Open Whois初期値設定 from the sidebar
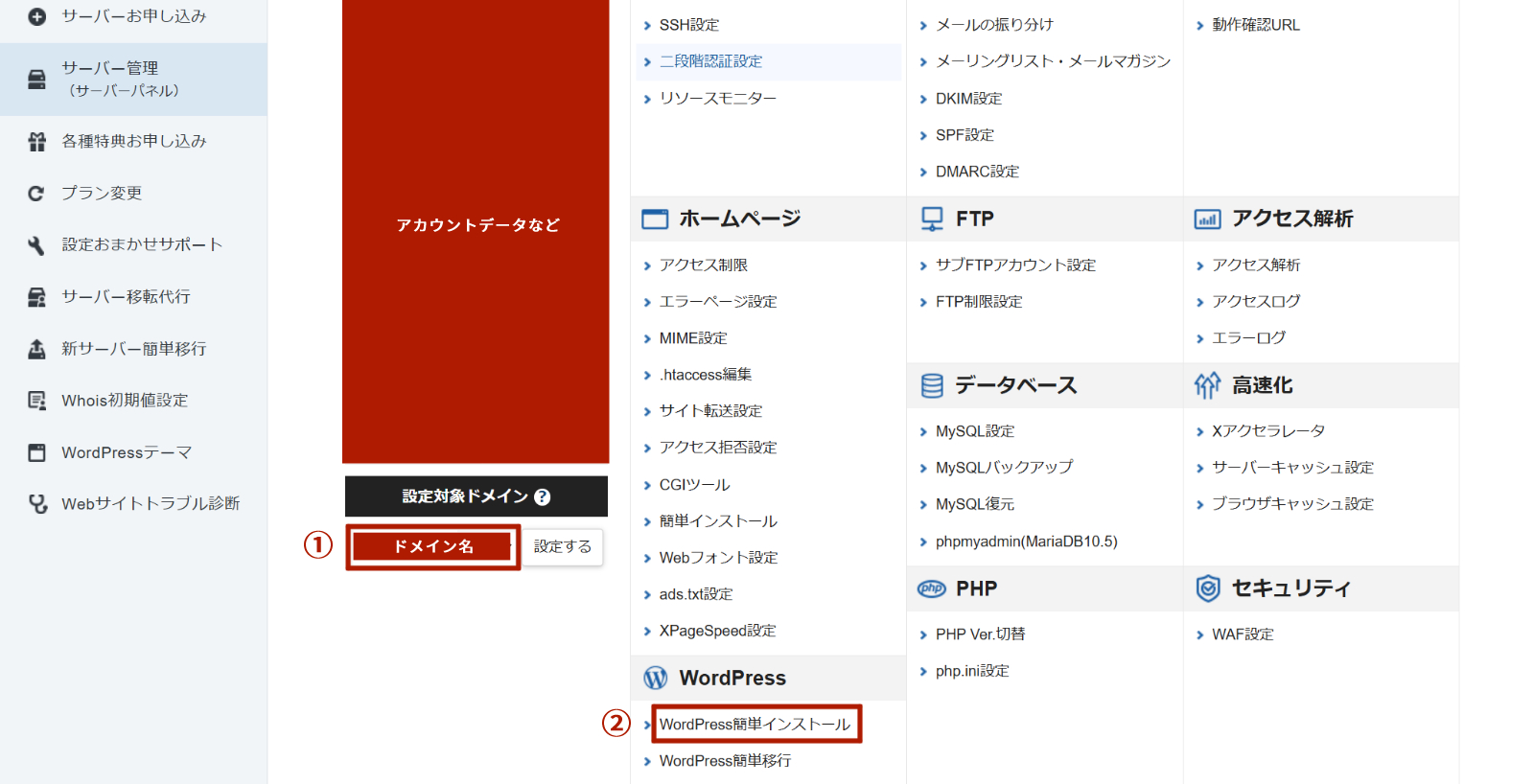1534x784 pixels. pos(125,401)
